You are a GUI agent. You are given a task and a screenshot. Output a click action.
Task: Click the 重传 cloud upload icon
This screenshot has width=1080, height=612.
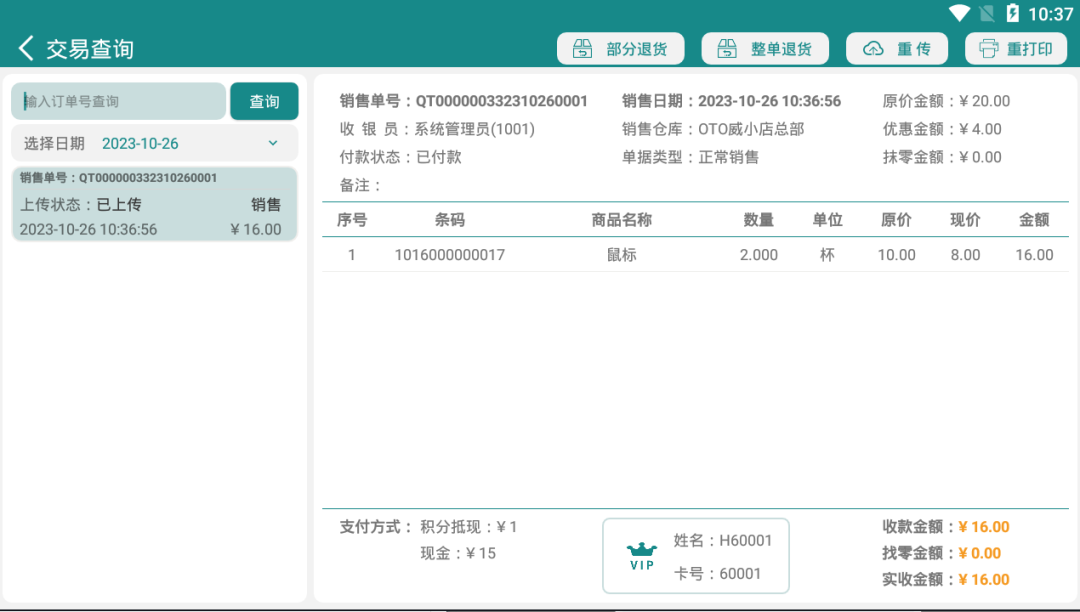click(873, 49)
